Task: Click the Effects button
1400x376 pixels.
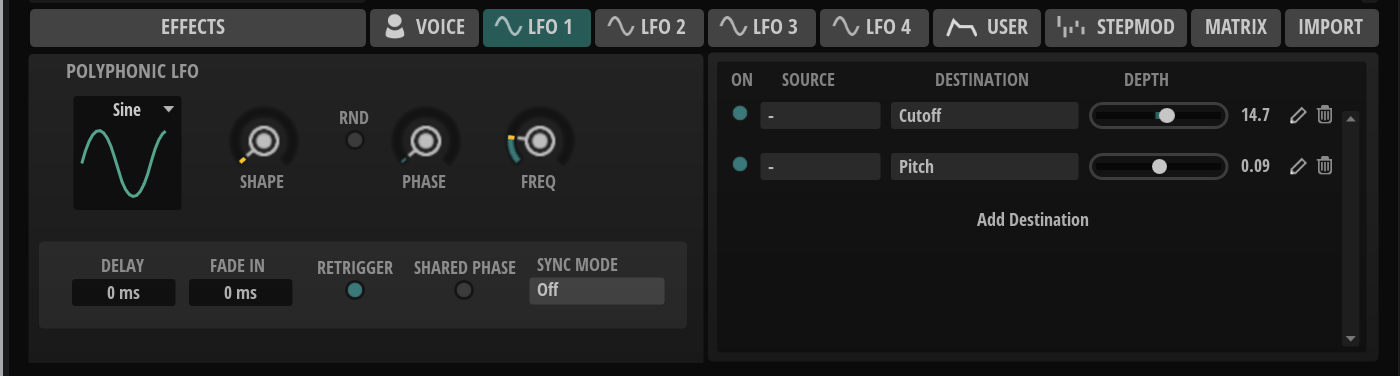Action: (197, 27)
